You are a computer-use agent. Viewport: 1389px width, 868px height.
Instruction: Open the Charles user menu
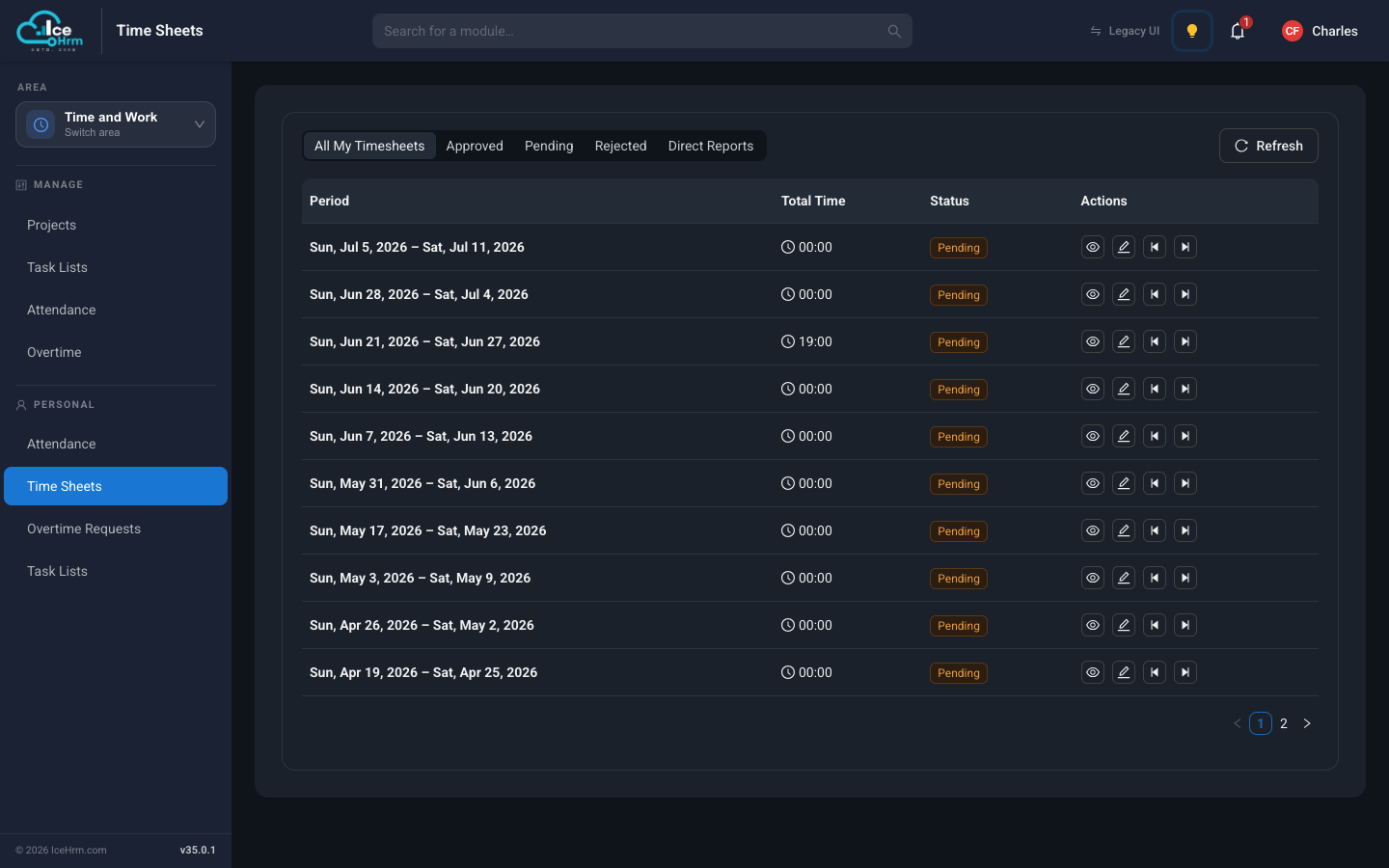pyautogui.click(x=1320, y=31)
